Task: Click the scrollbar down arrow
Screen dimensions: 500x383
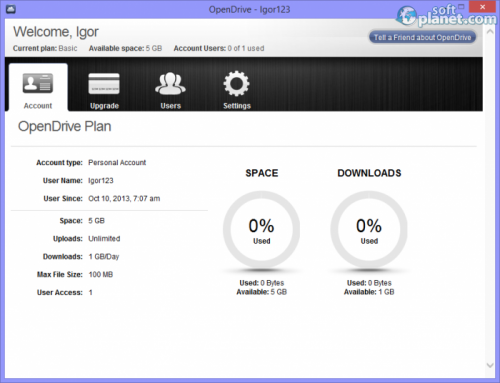Action: tap(490, 365)
